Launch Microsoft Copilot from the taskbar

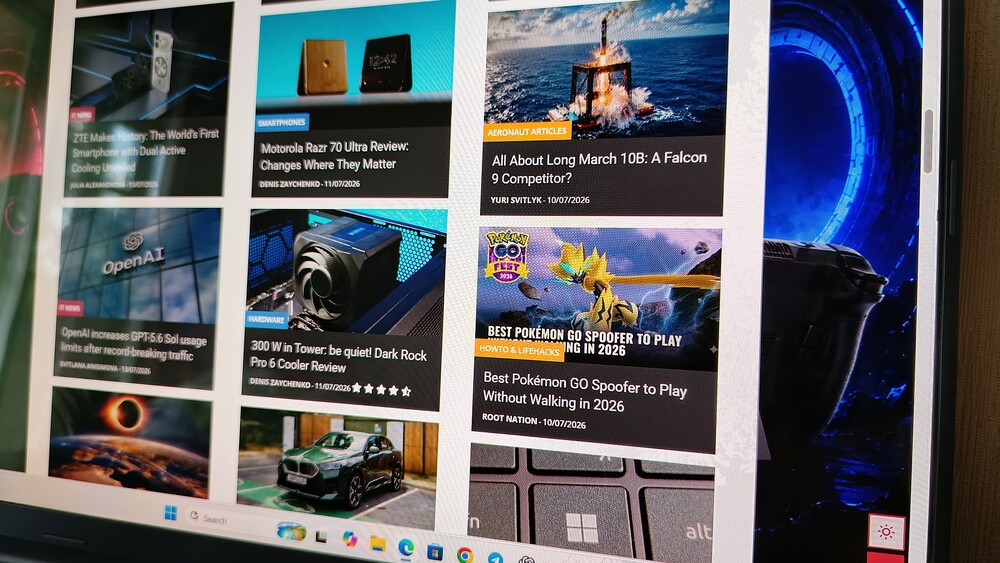[x=349, y=539]
